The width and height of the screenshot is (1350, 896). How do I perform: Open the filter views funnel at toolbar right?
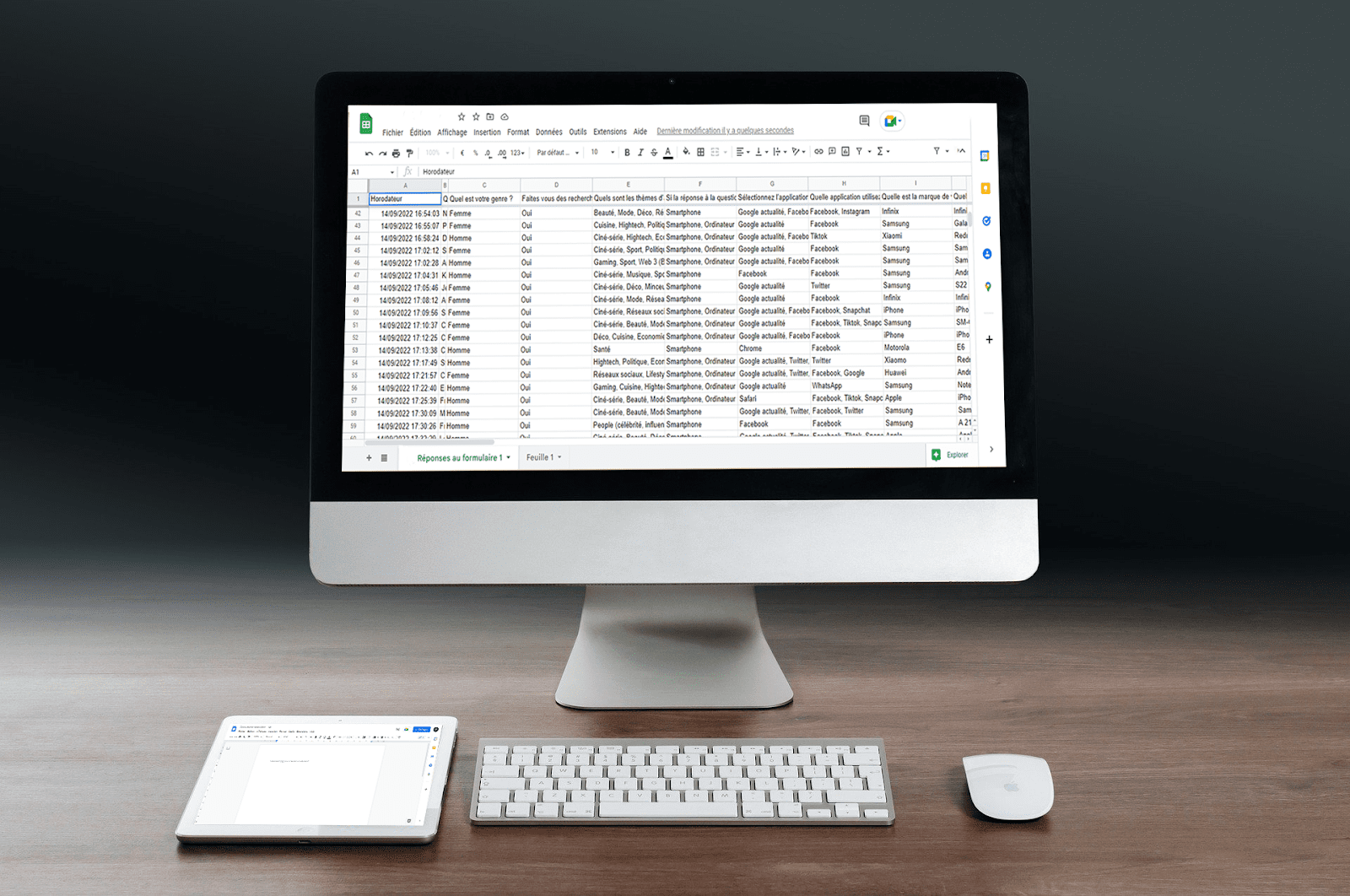point(937,151)
